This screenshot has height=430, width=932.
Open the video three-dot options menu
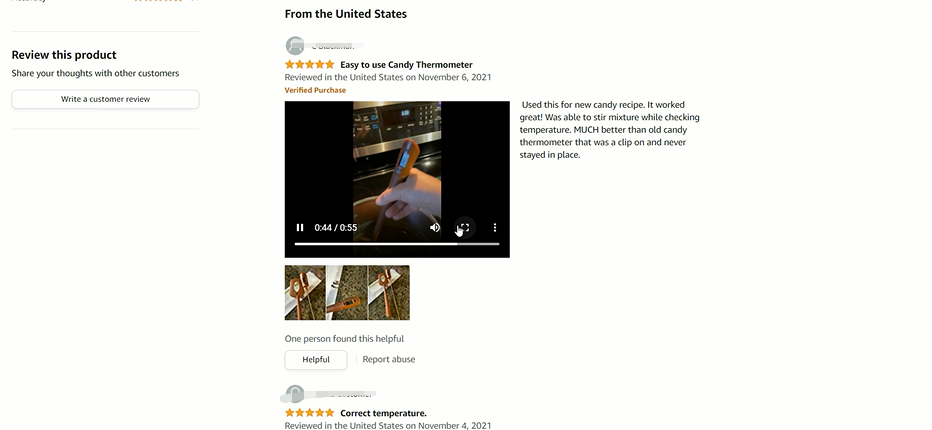pyautogui.click(x=495, y=227)
